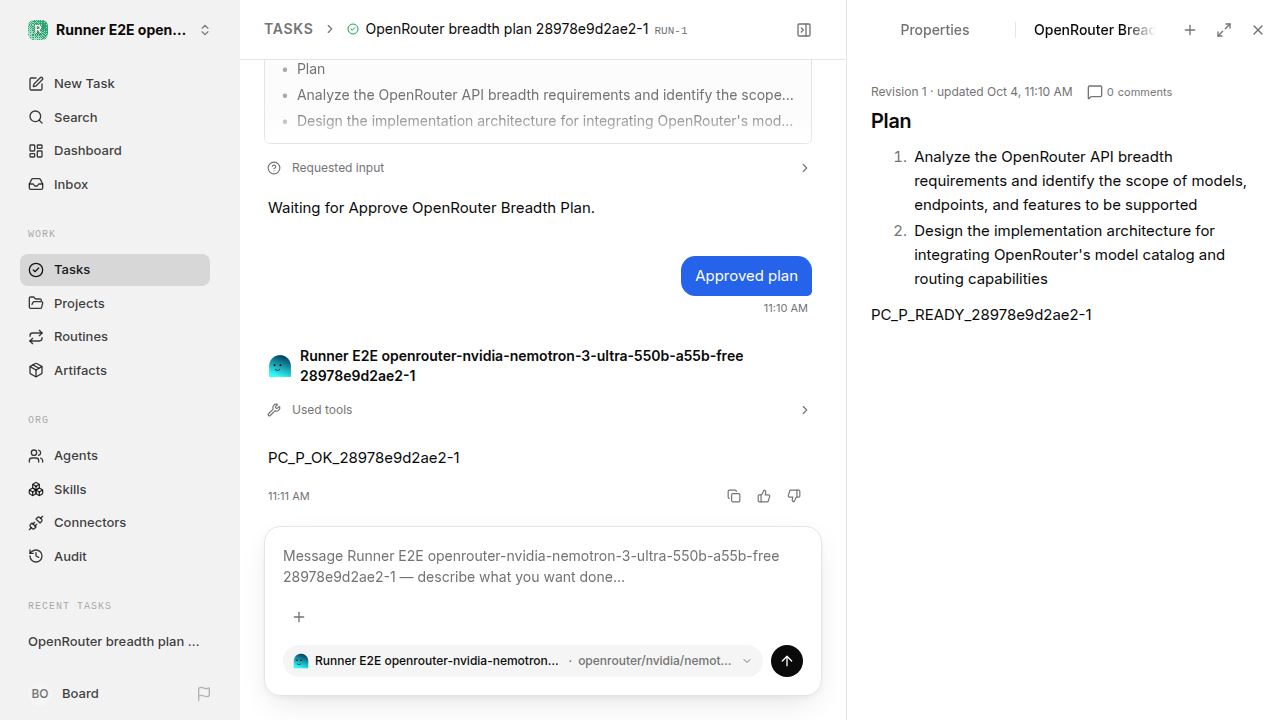Go to Dashboard

click(115, 150)
